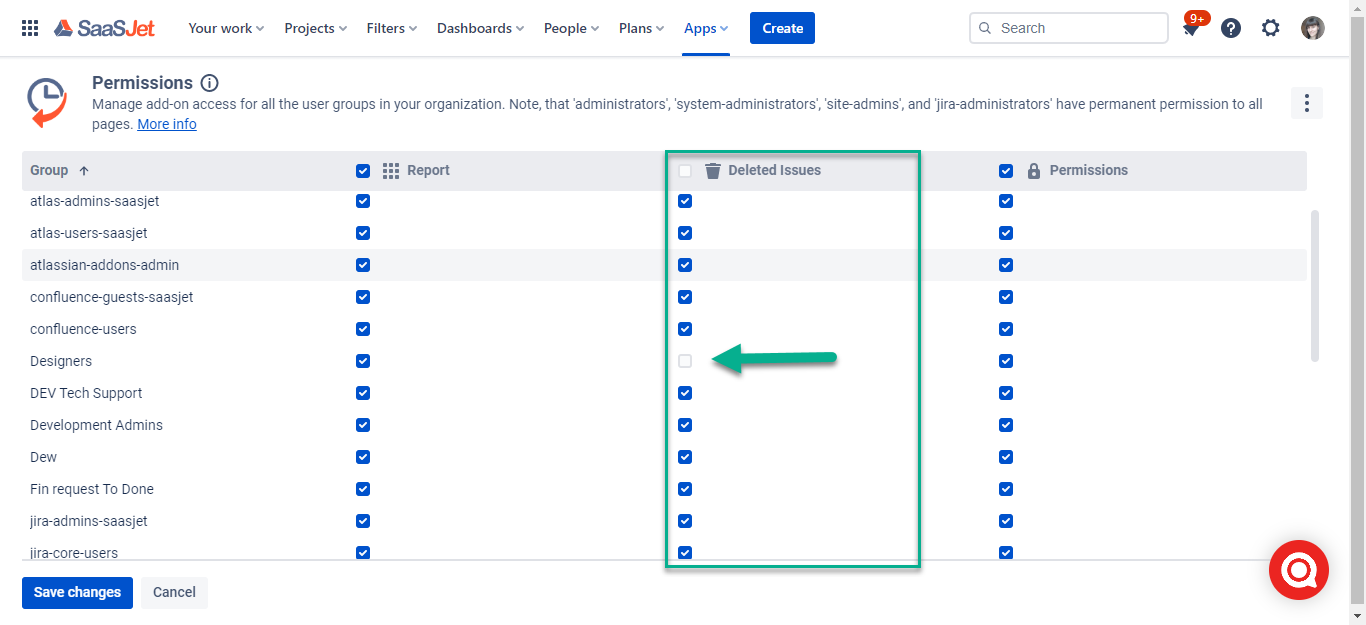Uncheck Report permission for atlas-admins-saasjet
1366x625 pixels.
click(x=363, y=201)
